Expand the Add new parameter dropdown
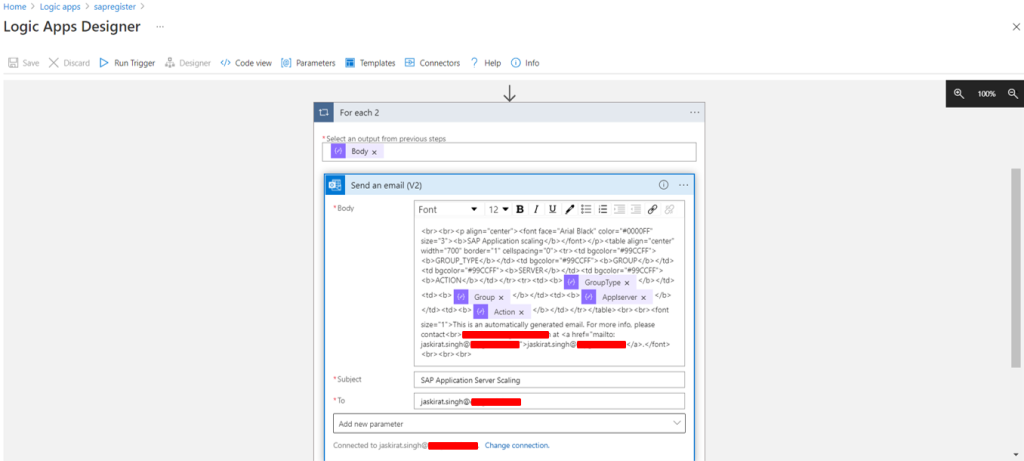1024x461 pixels. pyautogui.click(x=509, y=424)
